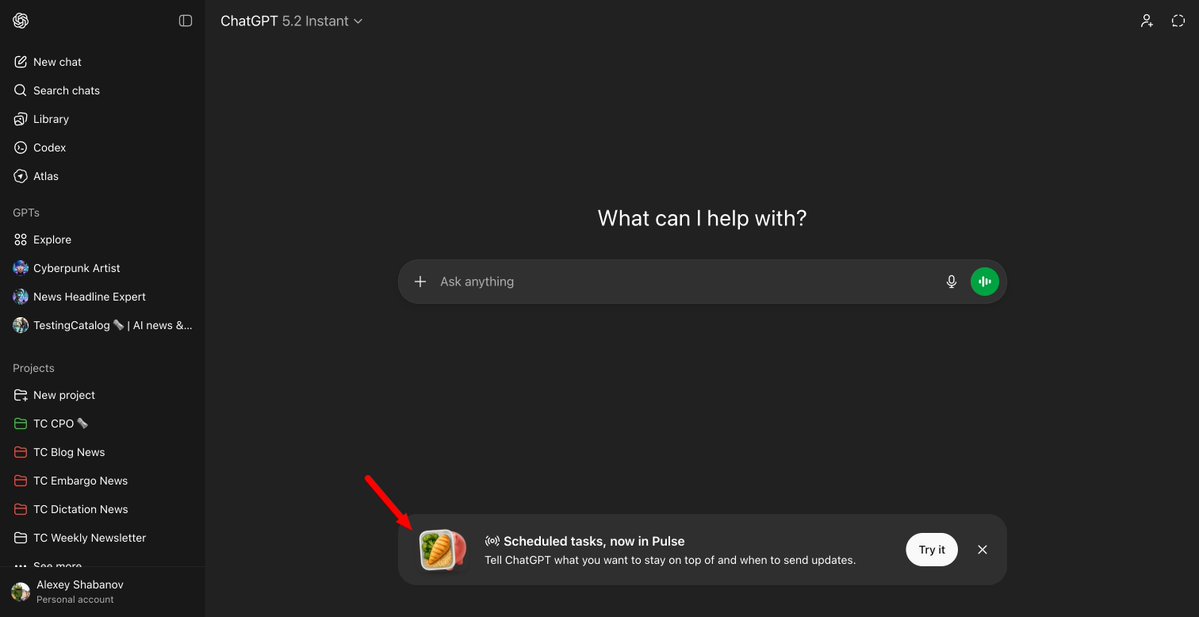Click the microphone dictation icon
This screenshot has width=1199, height=617.
tap(951, 281)
